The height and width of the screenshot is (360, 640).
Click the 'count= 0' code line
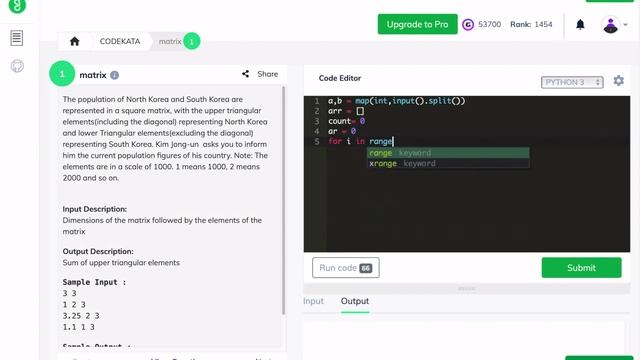click(x=347, y=121)
